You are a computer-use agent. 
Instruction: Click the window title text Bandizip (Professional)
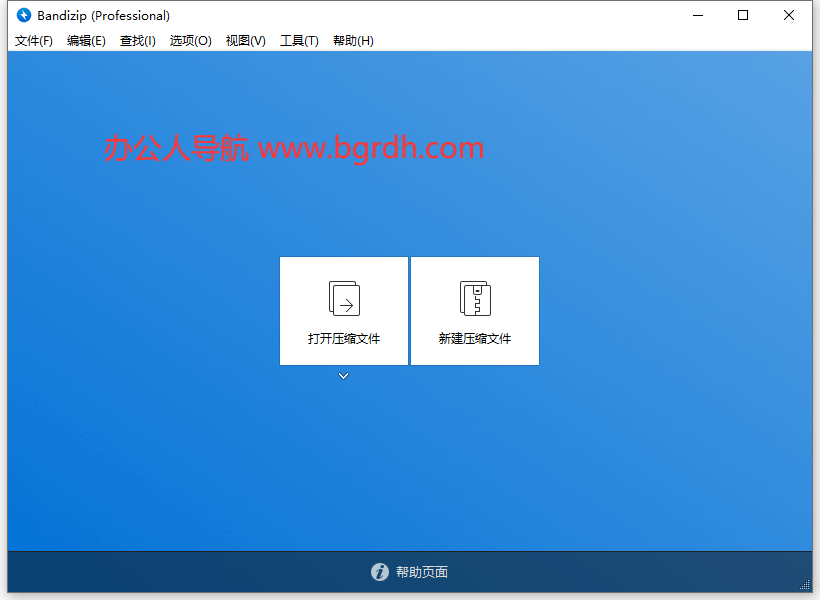[x=101, y=15]
